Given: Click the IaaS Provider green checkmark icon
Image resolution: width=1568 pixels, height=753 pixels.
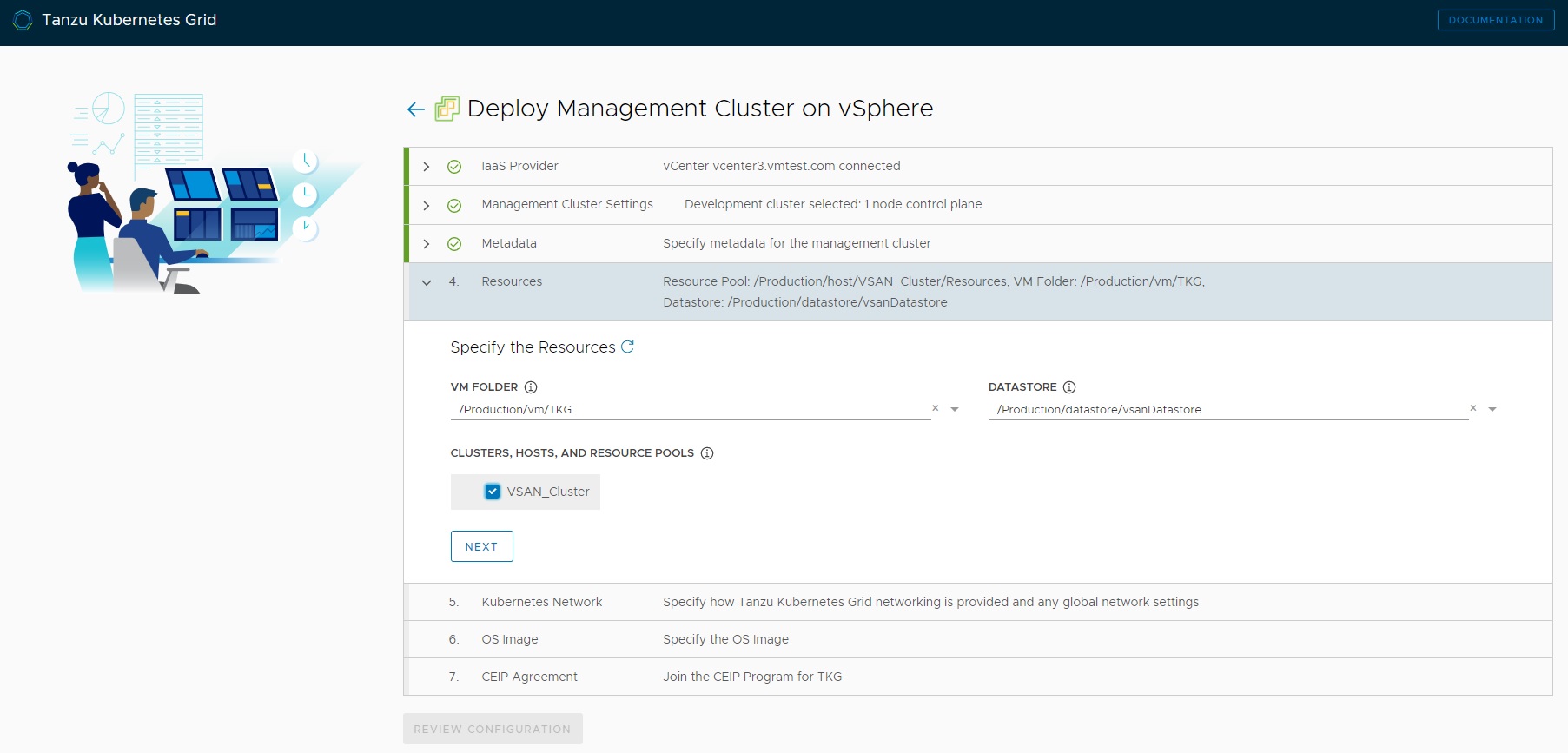Looking at the screenshot, I should 454,167.
